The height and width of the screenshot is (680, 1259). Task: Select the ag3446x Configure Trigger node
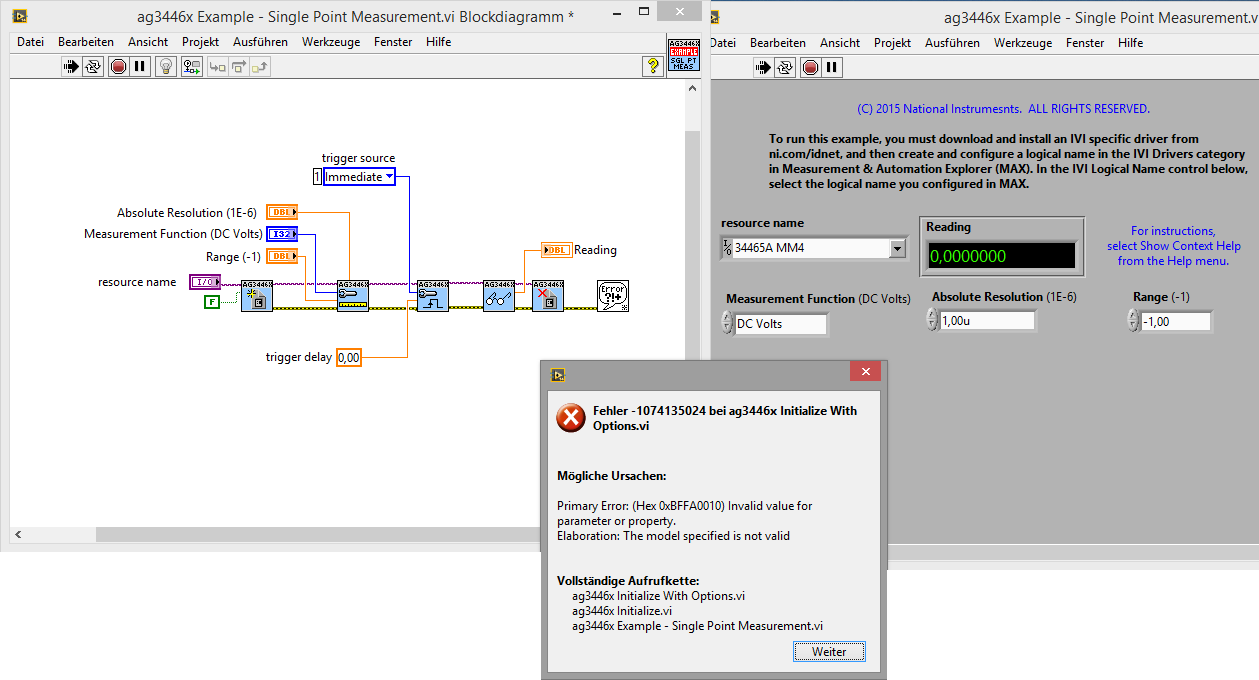[432, 296]
